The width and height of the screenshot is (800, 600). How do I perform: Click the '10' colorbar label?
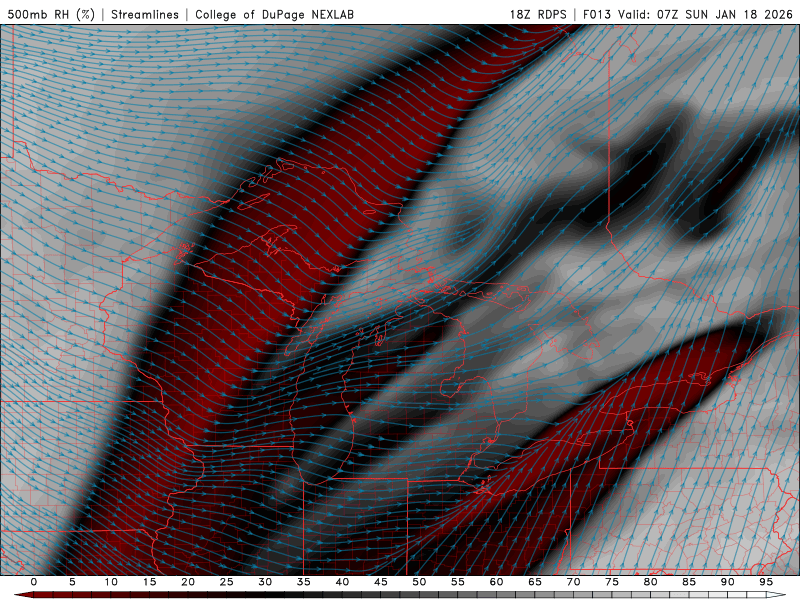pyautogui.click(x=111, y=582)
